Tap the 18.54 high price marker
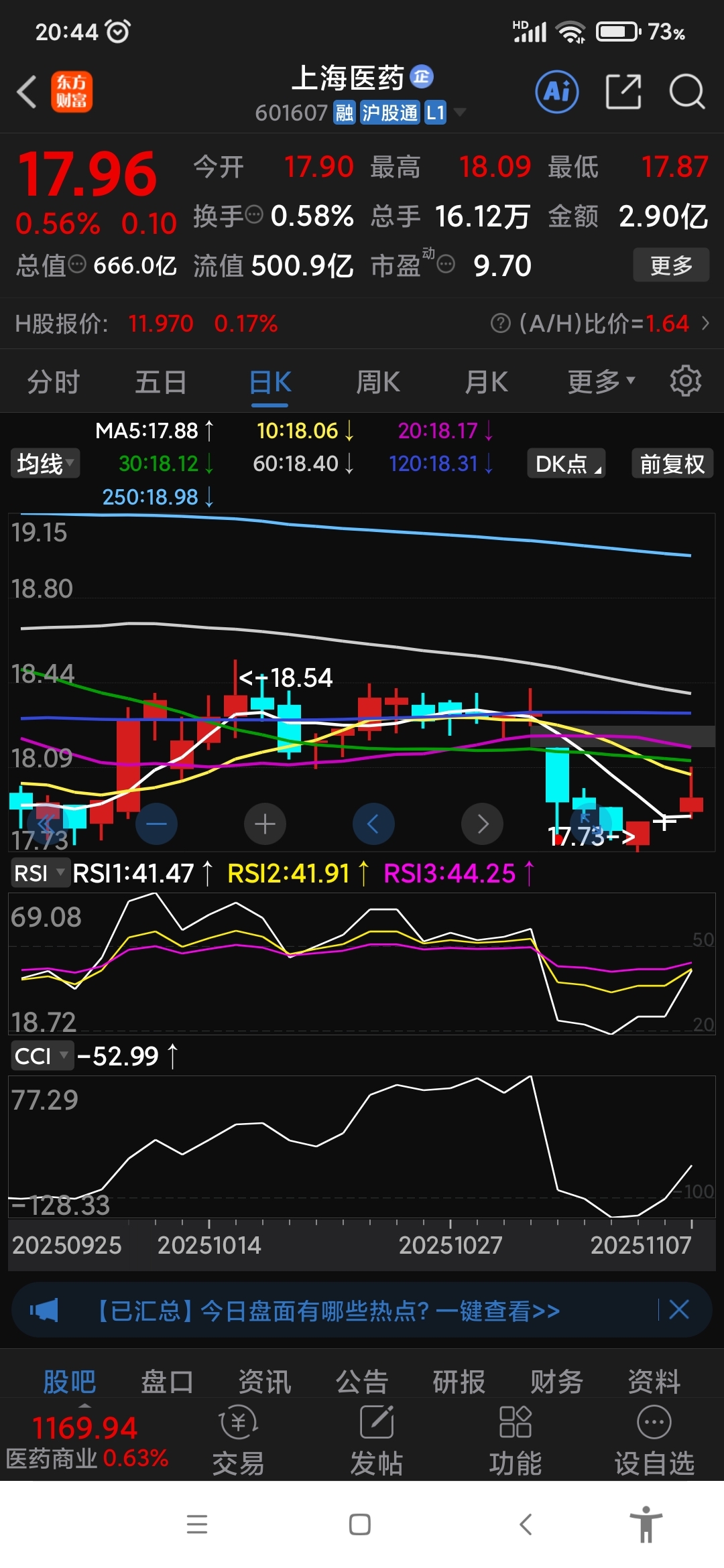The height and width of the screenshot is (1568, 724). [x=286, y=677]
